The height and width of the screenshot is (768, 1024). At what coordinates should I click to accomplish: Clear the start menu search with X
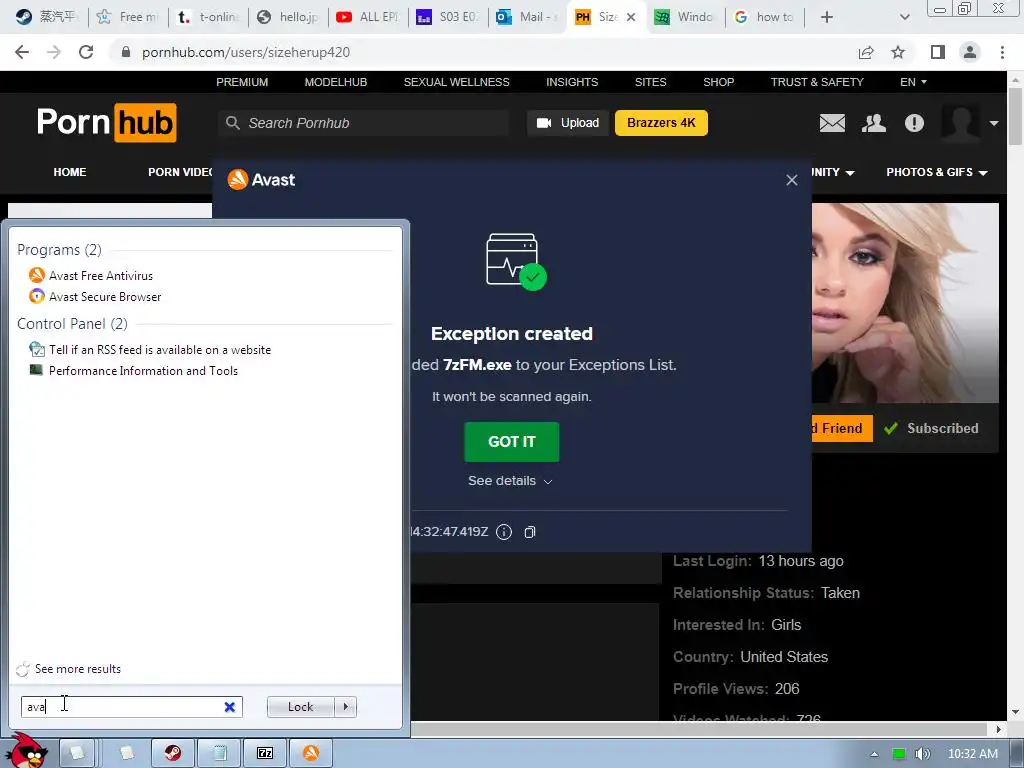pos(229,707)
